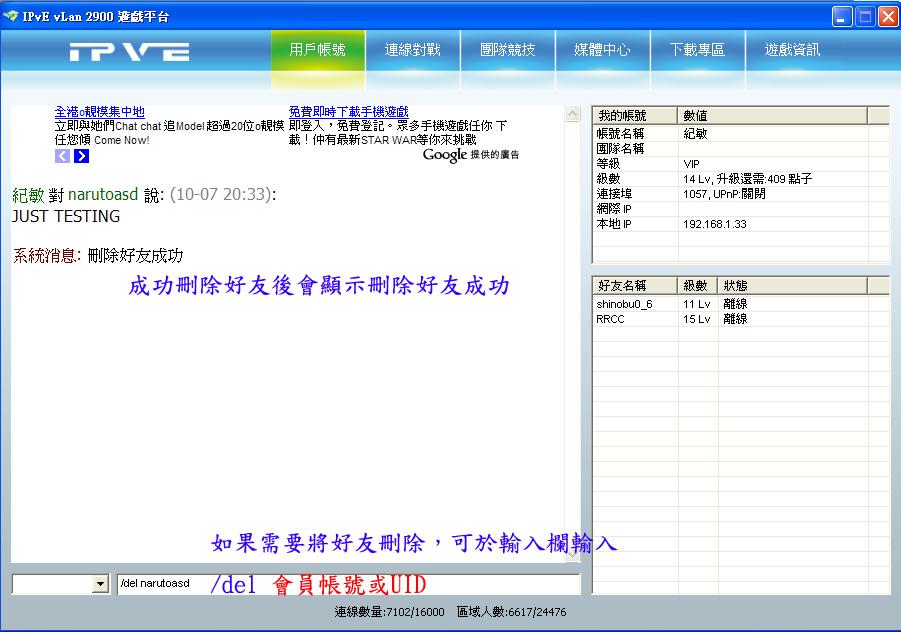The width and height of the screenshot is (901, 632).
Task: Open the dropdown beside the command input
Action: tap(100, 584)
